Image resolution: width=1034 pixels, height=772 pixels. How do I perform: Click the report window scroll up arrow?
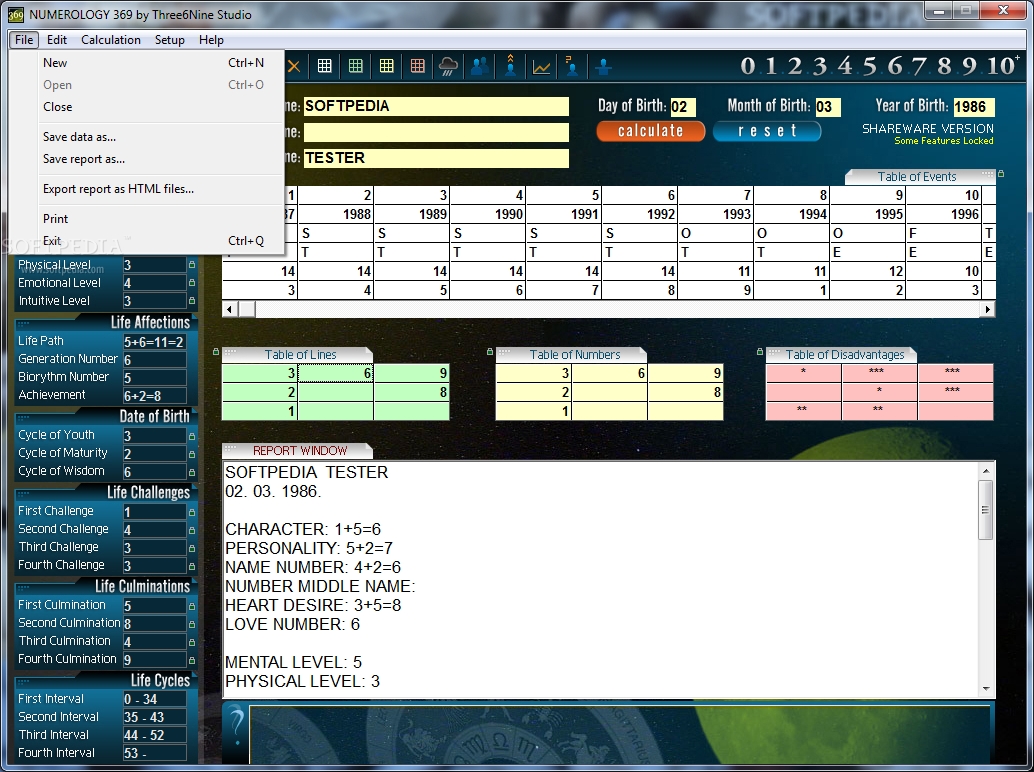(986, 471)
